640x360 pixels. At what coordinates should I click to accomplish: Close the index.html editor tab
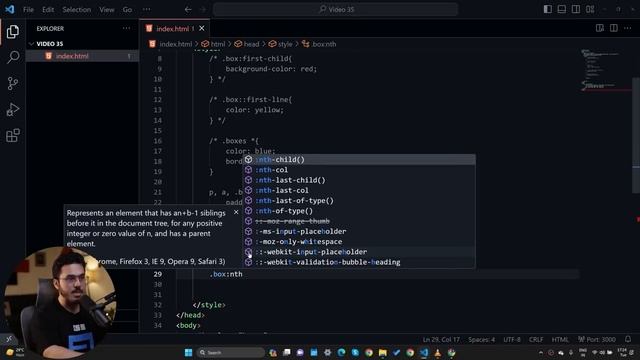202,29
